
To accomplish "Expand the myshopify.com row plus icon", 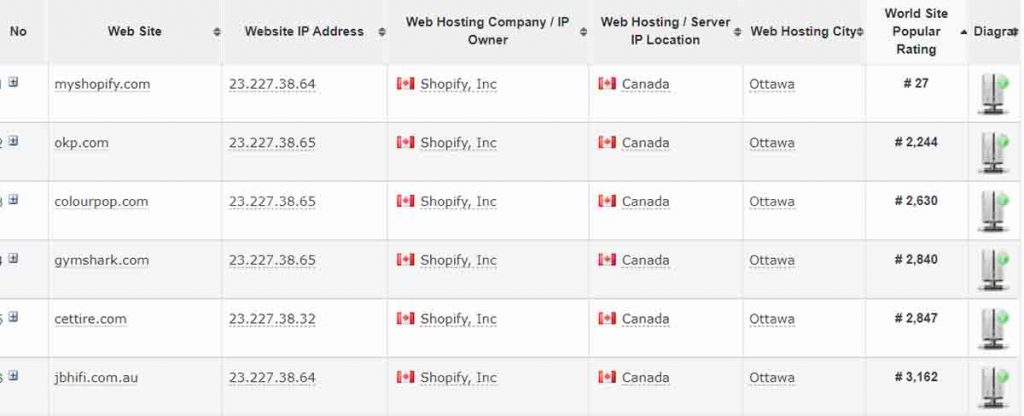I will pyautogui.click(x=13, y=83).
